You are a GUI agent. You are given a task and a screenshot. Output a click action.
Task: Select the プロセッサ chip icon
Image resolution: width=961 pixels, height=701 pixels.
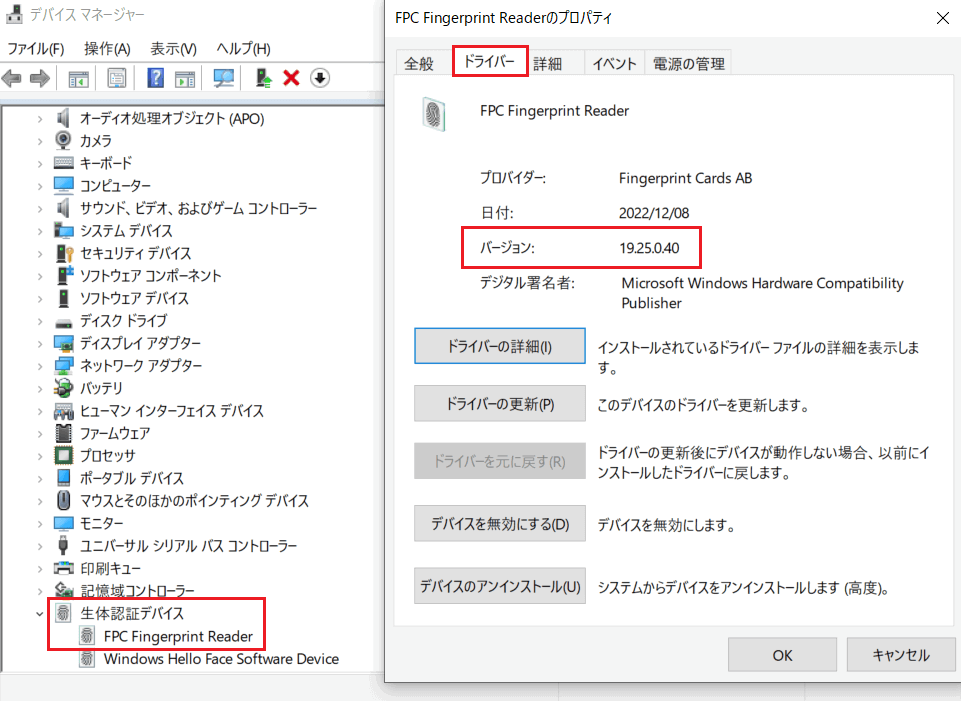(x=63, y=455)
